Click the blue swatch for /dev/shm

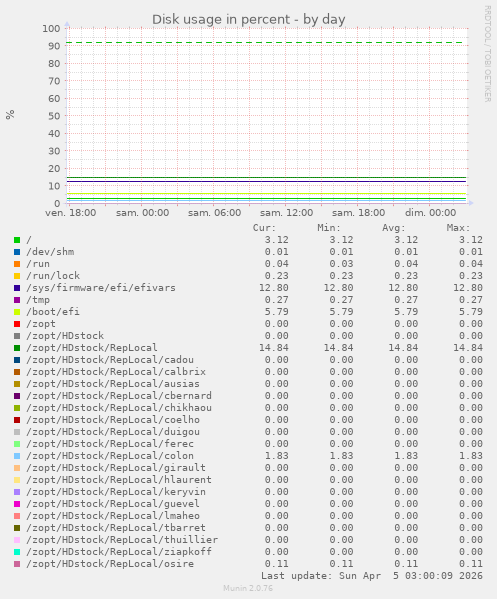17,252
